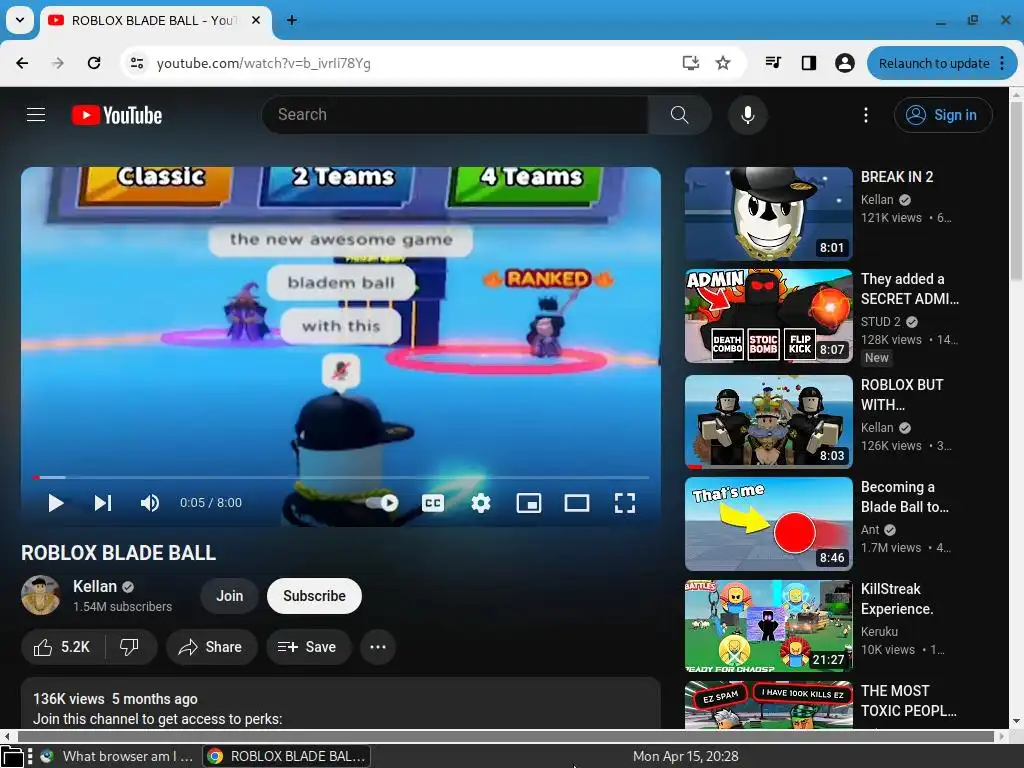Image resolution: width=1024 pixels, height=768 pixels.
Task: Enter full screen mode
Action: (625, 503)
